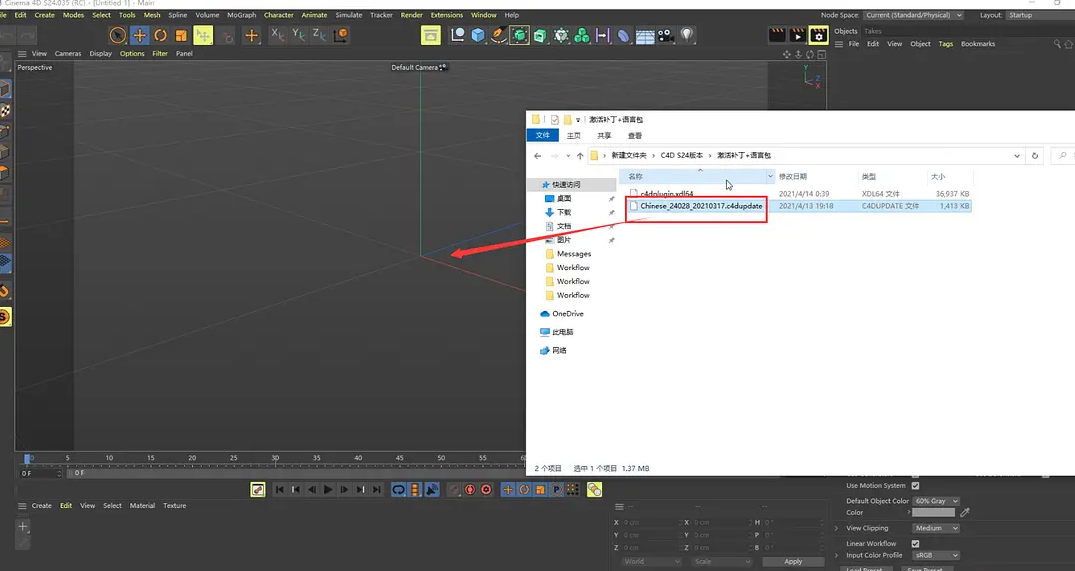This screenshot has height=571, width=1075.
Task: Click the Asset Browser yellow icon
Action: [431, 35]
